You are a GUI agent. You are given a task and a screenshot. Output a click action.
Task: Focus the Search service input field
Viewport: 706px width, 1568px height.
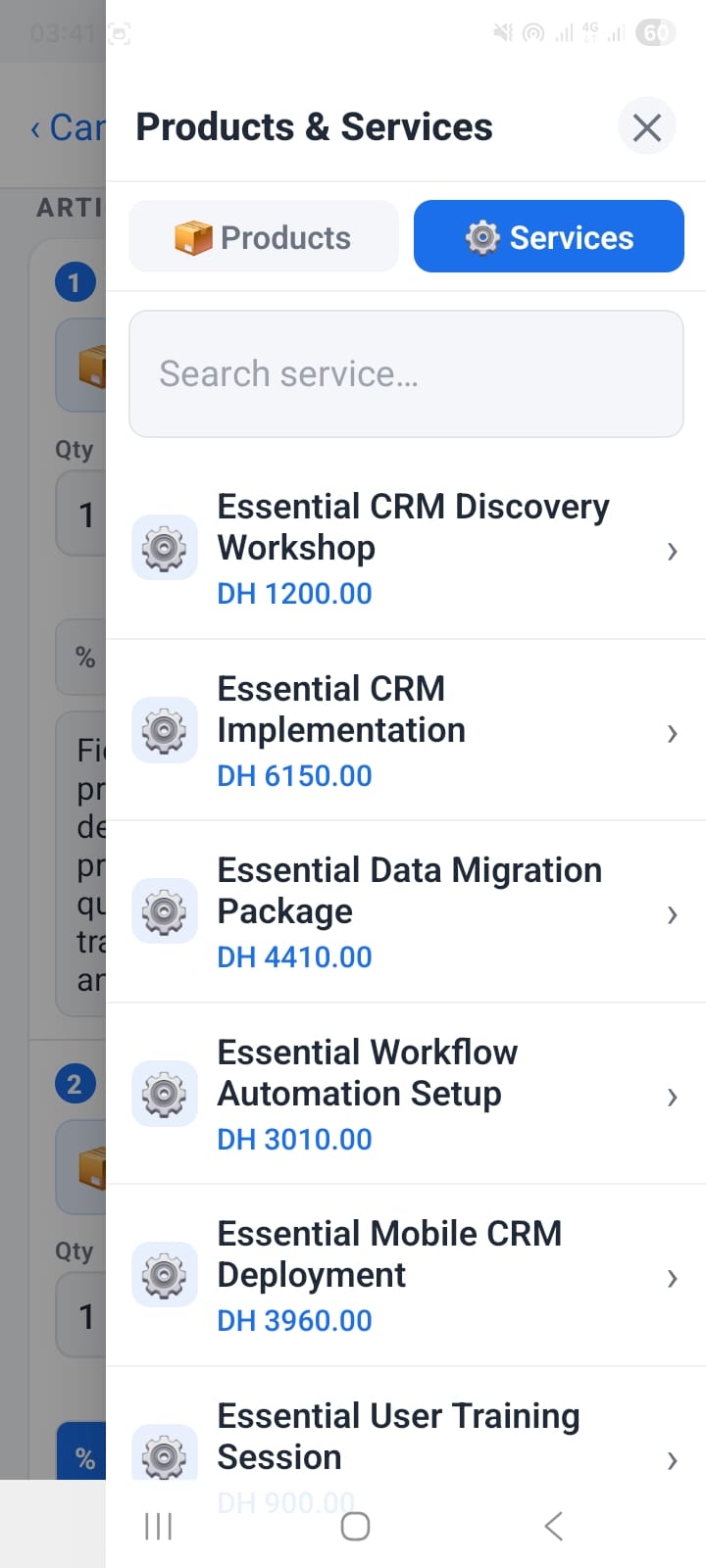point(406,373)
